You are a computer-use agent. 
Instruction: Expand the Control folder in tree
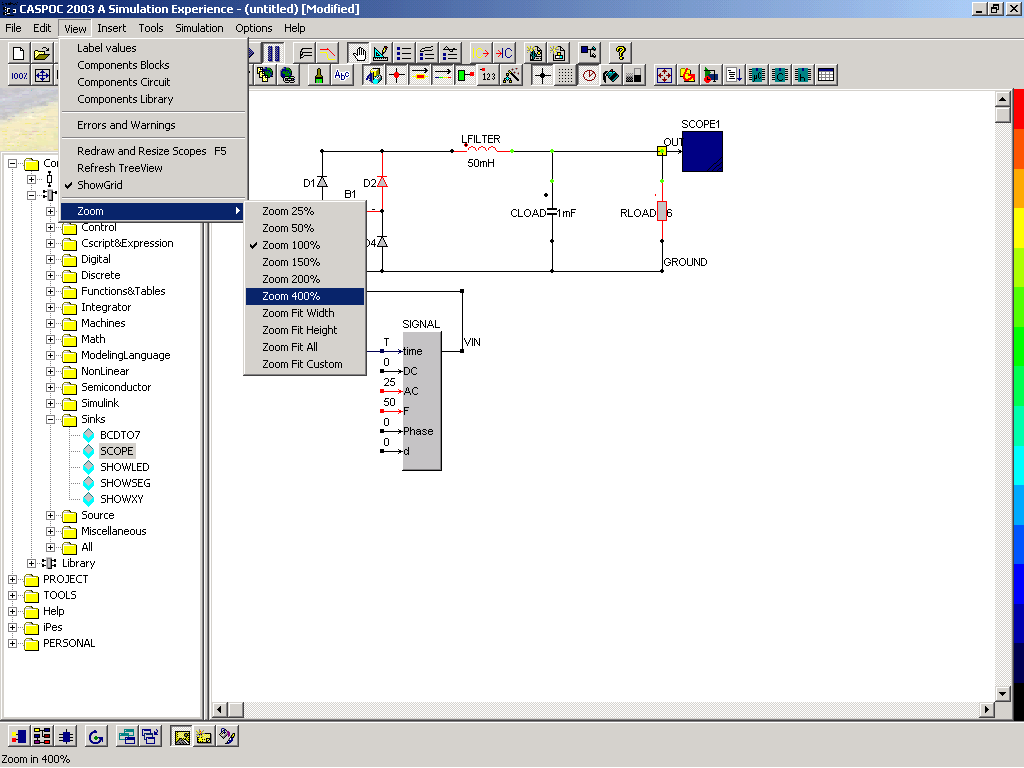click(50, 228)
